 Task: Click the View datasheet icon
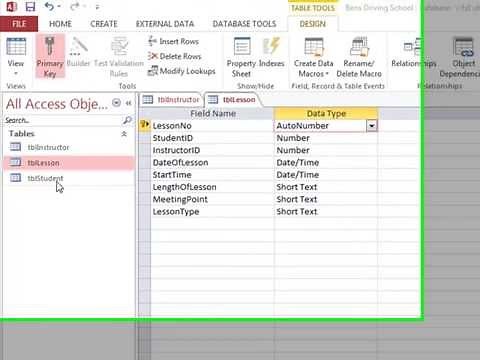pos(16,47)
